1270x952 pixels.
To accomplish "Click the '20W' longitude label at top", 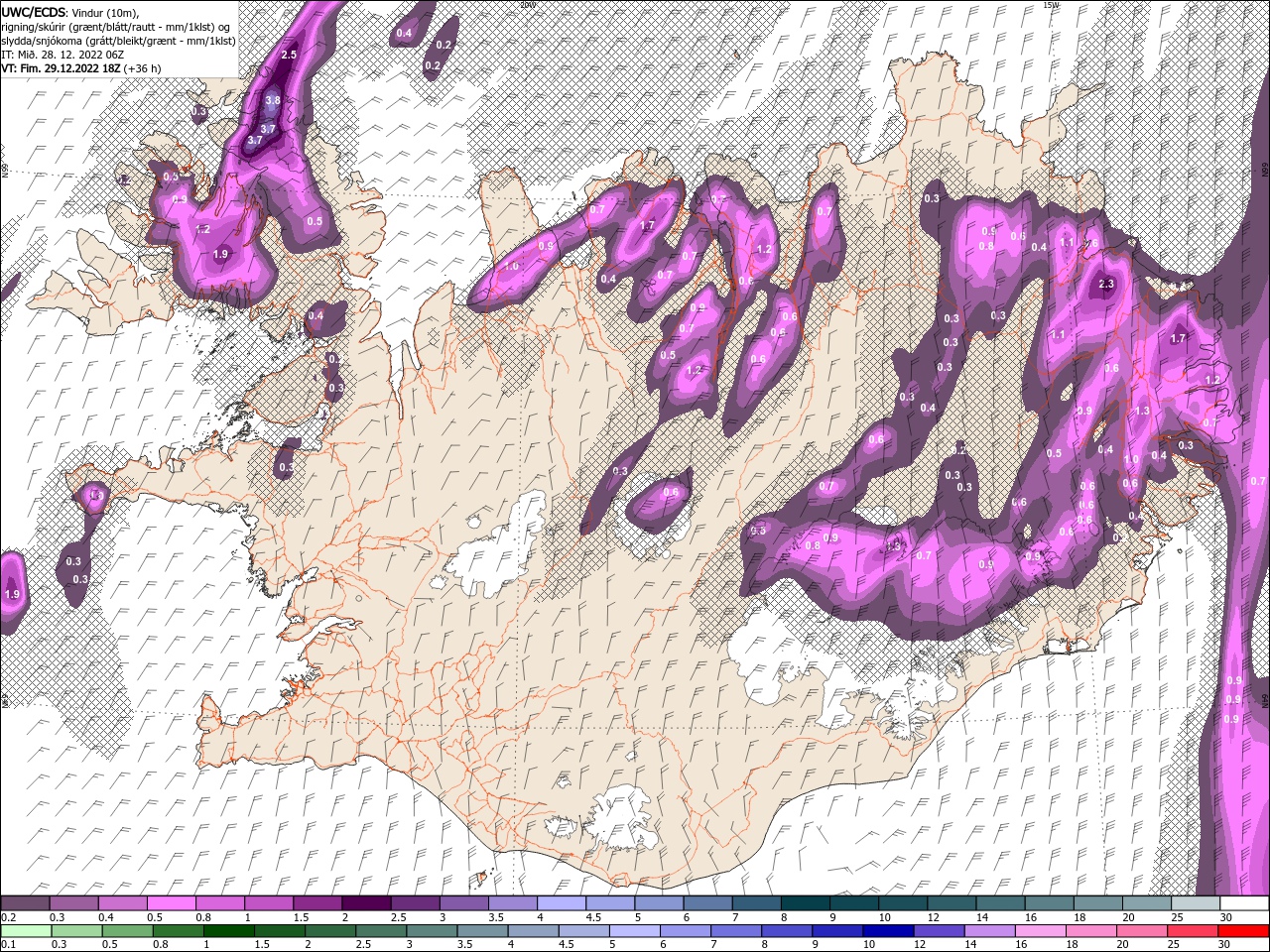I will pos(526,5).
